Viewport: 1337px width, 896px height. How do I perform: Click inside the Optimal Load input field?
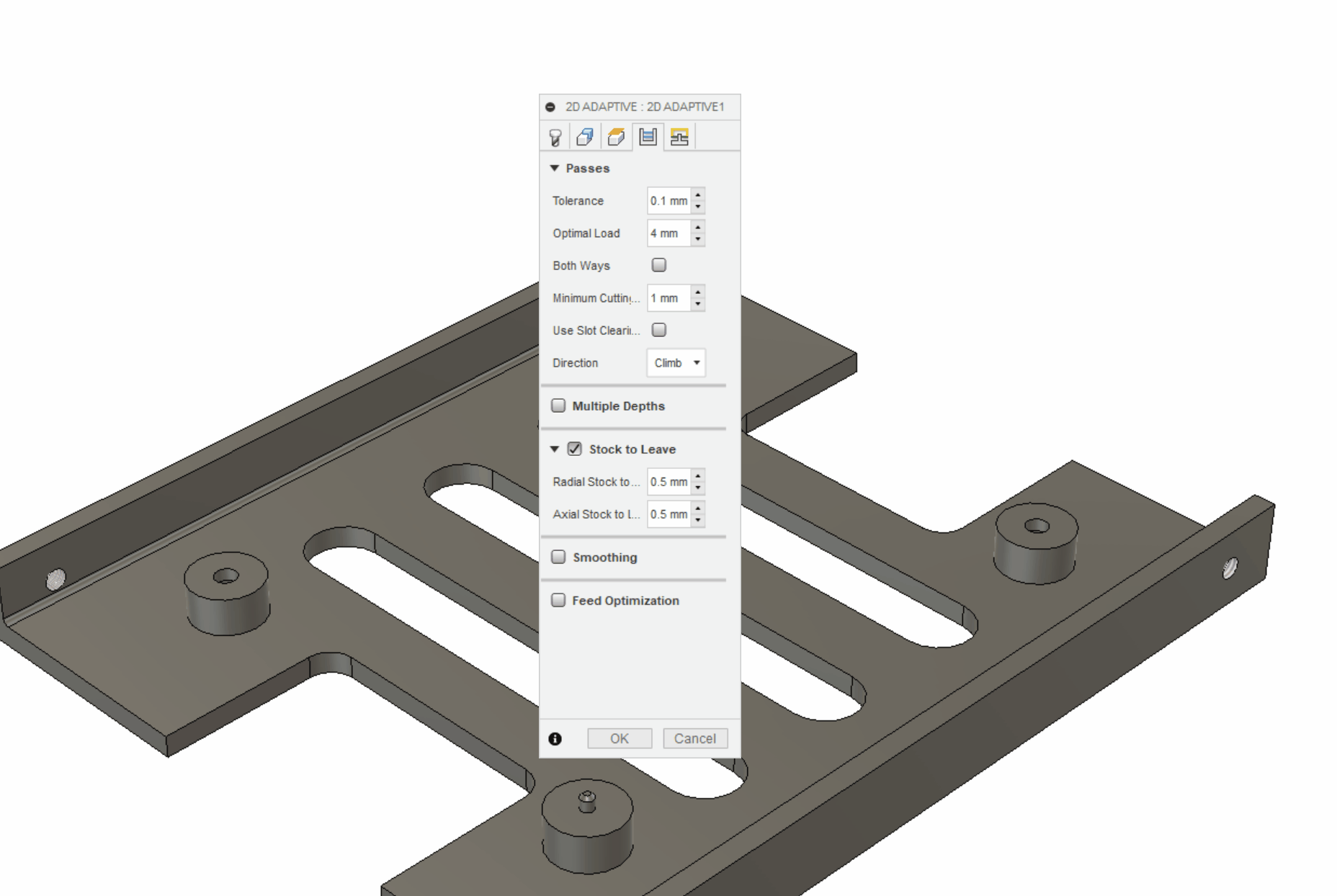tap(668, 233)
